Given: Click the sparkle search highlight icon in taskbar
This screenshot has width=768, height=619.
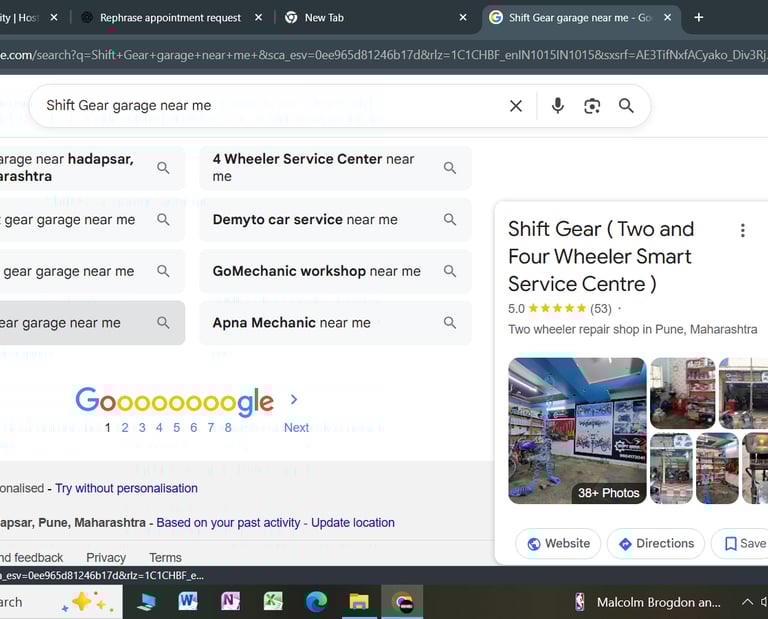Looking at the screenshot, I should pos(88,602).
